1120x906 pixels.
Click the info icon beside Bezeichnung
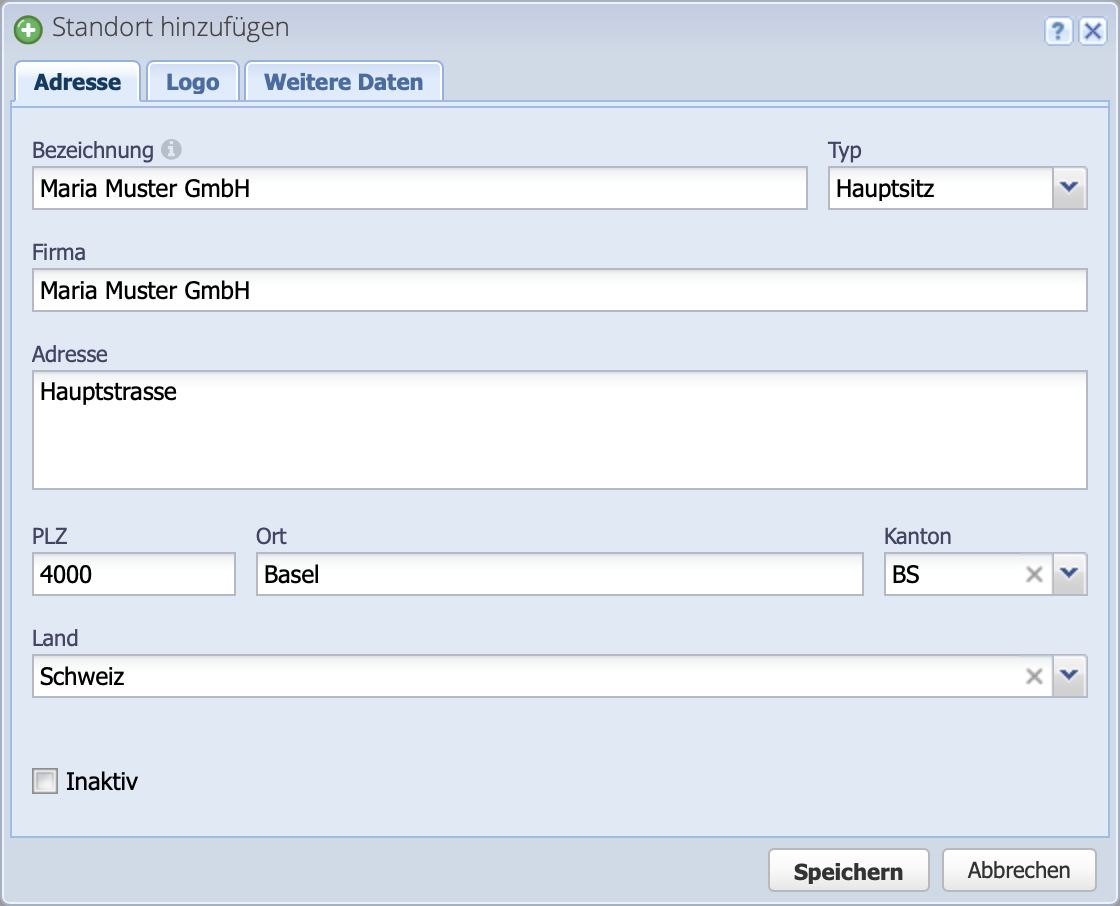[x=172, y=148]
